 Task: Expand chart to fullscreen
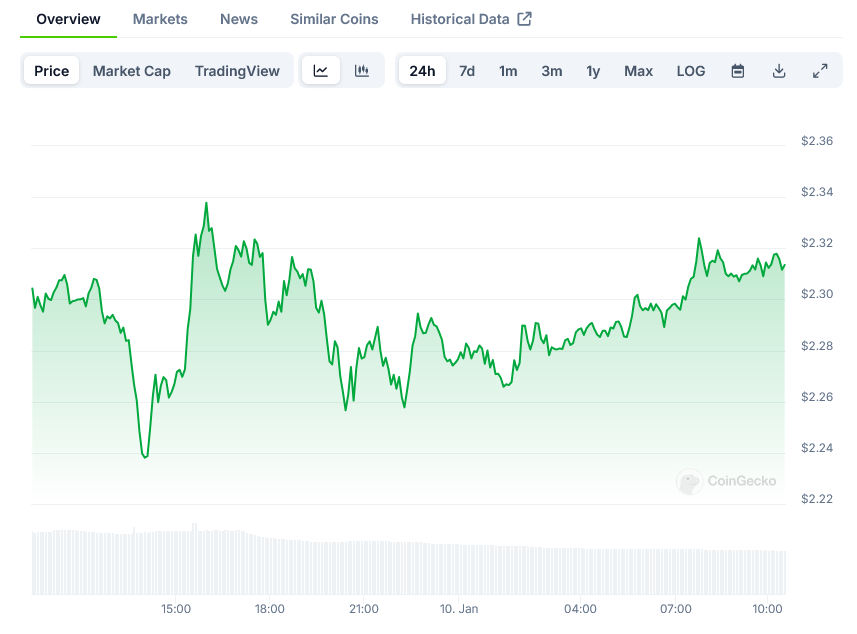(x=820, y=71)
